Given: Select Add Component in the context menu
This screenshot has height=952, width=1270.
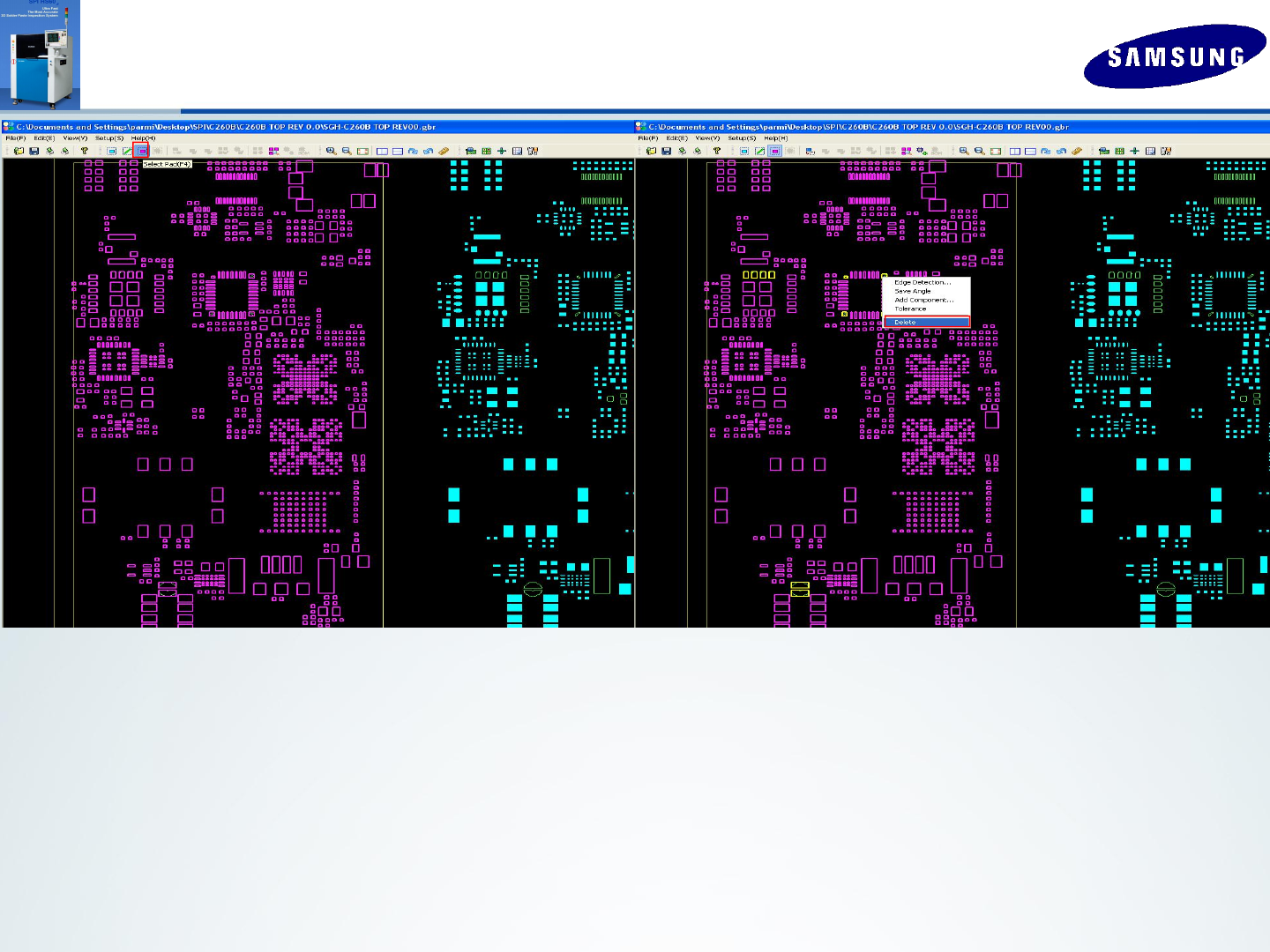Looking at the screenshot, I should tap(923, 300).
